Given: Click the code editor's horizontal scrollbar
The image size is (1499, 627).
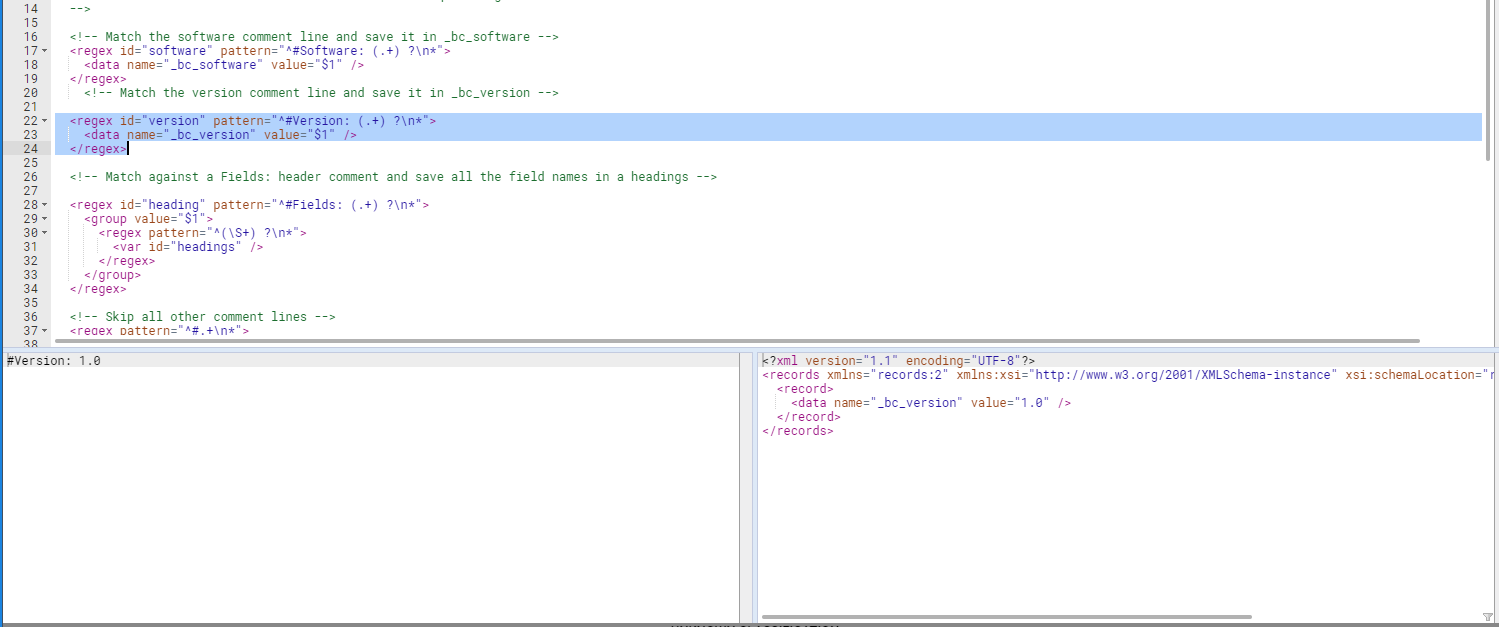Looking at the screenshot, I should pyautogui.click(x=740, y=341).
